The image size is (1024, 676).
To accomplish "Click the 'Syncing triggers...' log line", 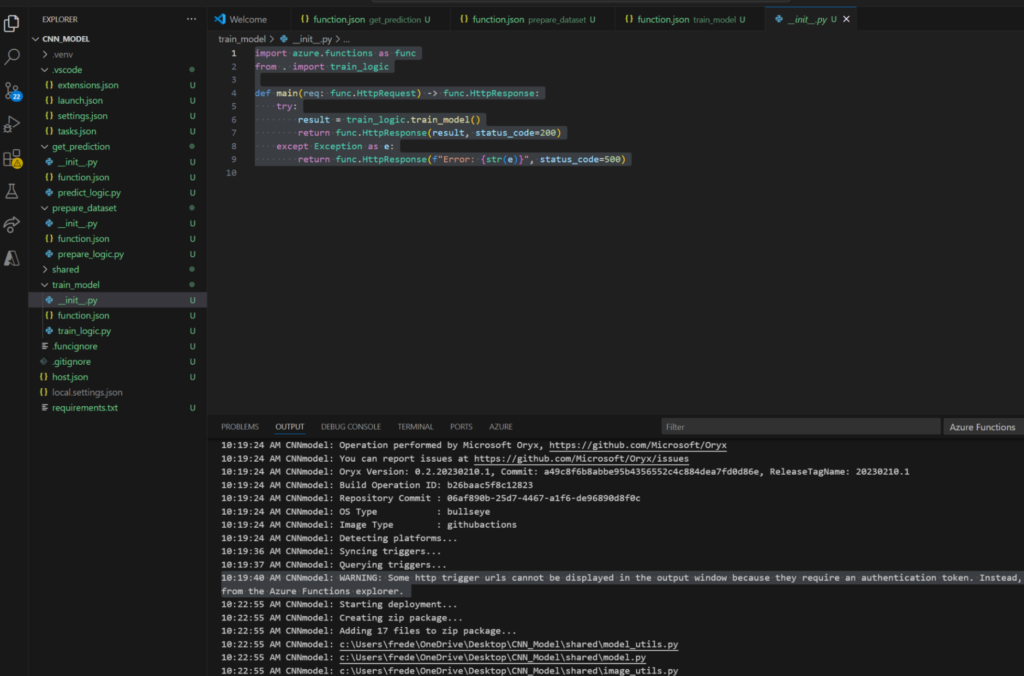I will coord(330,551).
